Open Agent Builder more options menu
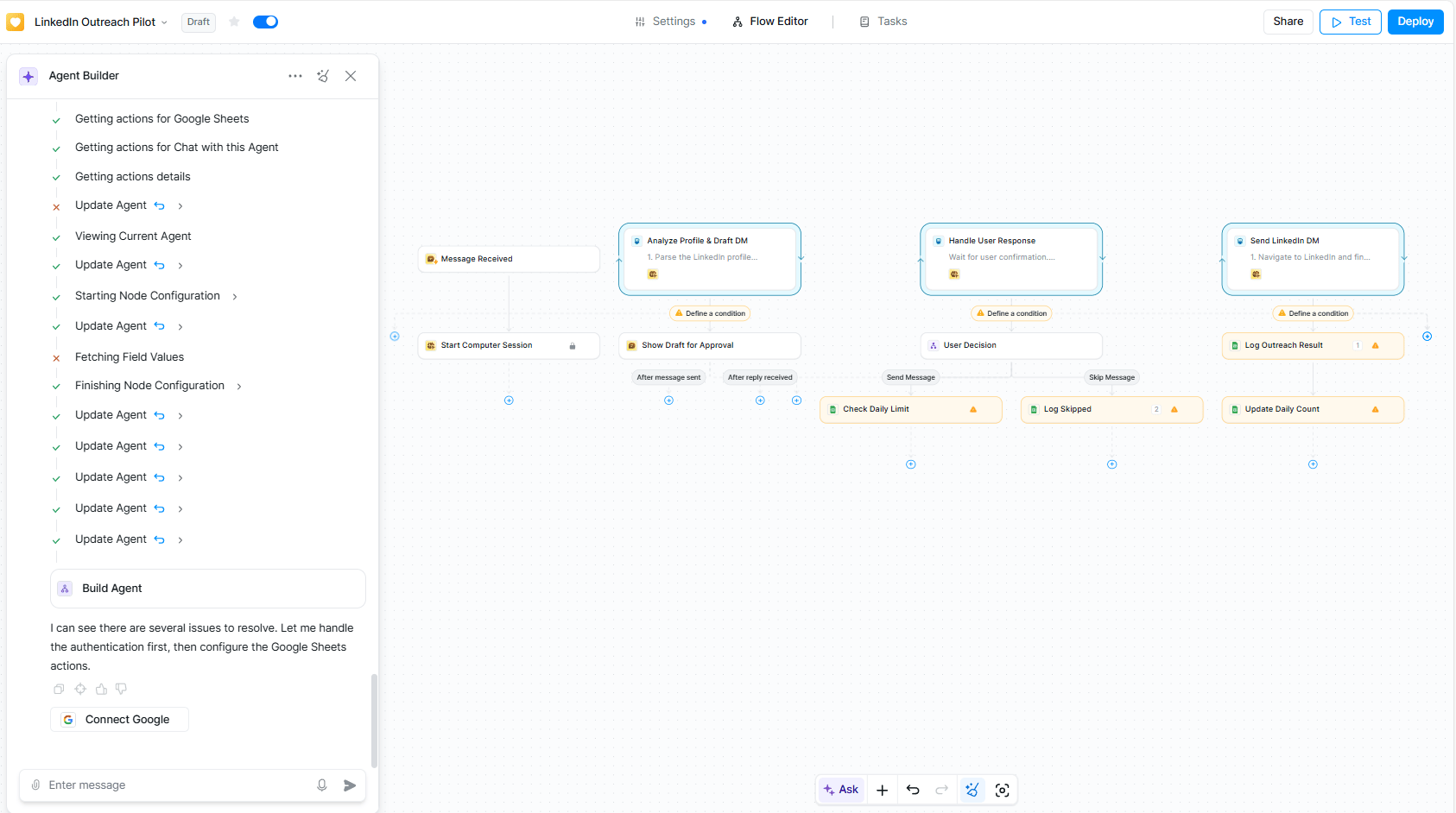This screenshot has width=1456, height=813. [295, 76]
